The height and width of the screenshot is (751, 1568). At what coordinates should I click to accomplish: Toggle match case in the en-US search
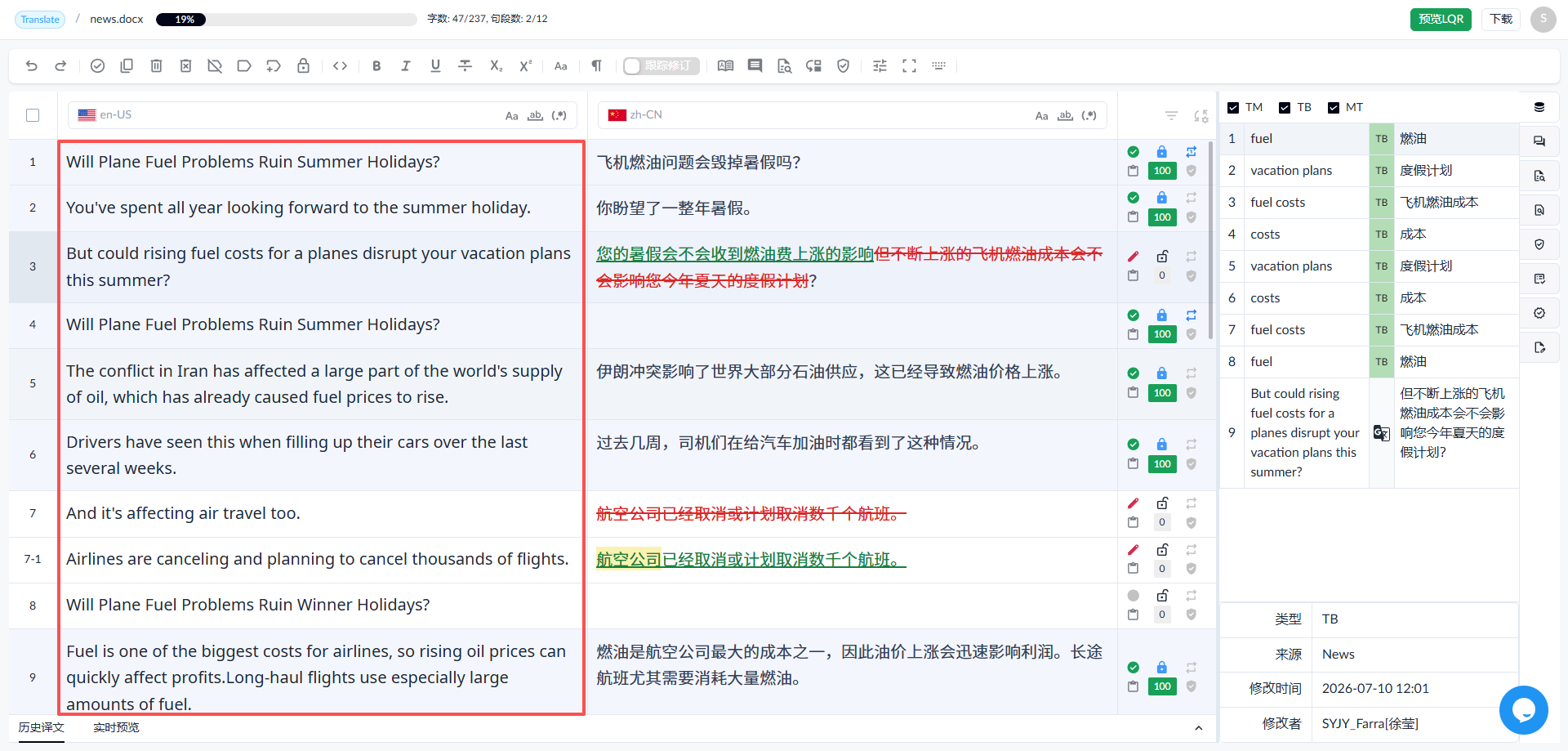click(x=511, y=116)
